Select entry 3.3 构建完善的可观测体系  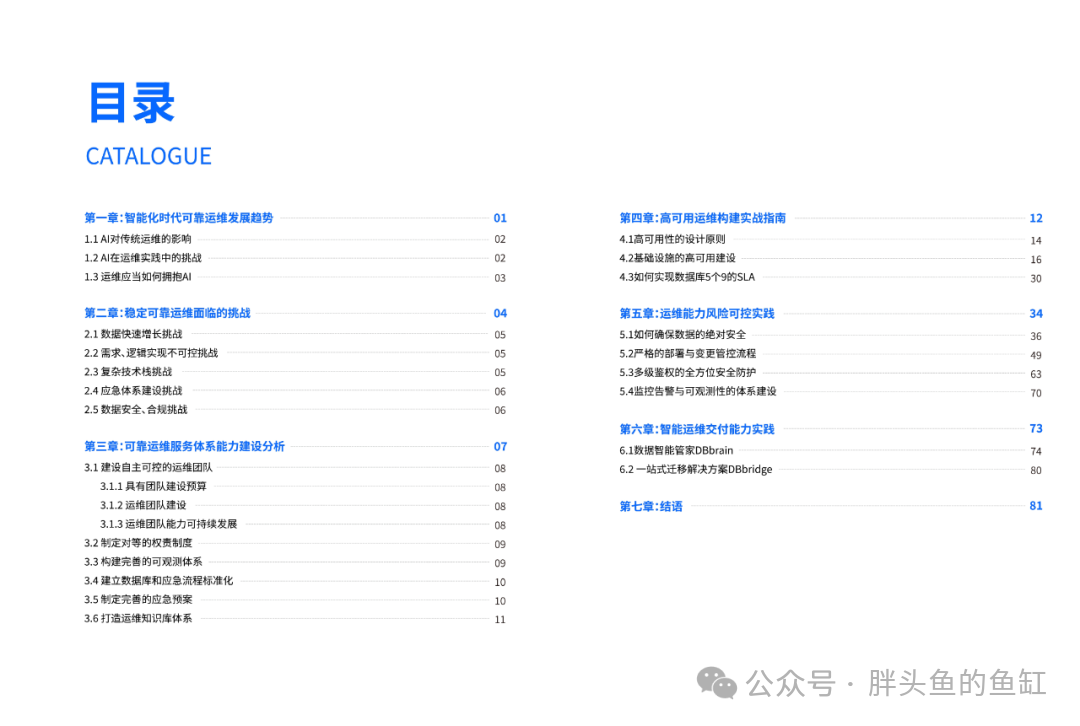click(x=143, y=562)
